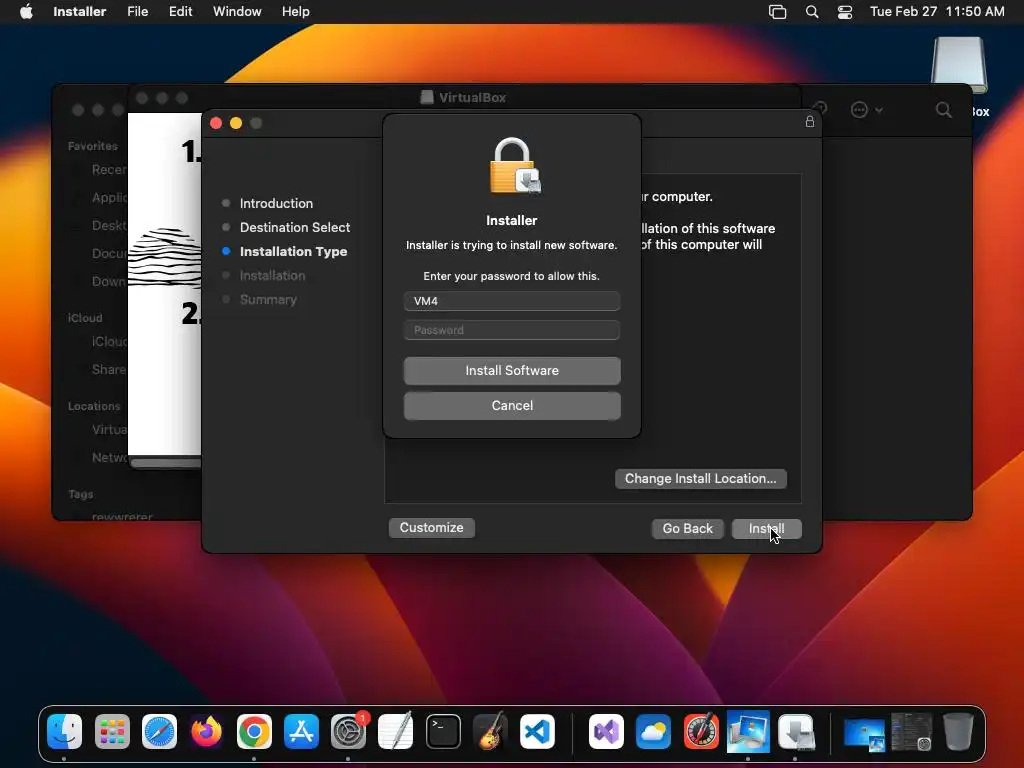Click the Summary step label
Screen dimensions: 1024x768
coord(268,300)
